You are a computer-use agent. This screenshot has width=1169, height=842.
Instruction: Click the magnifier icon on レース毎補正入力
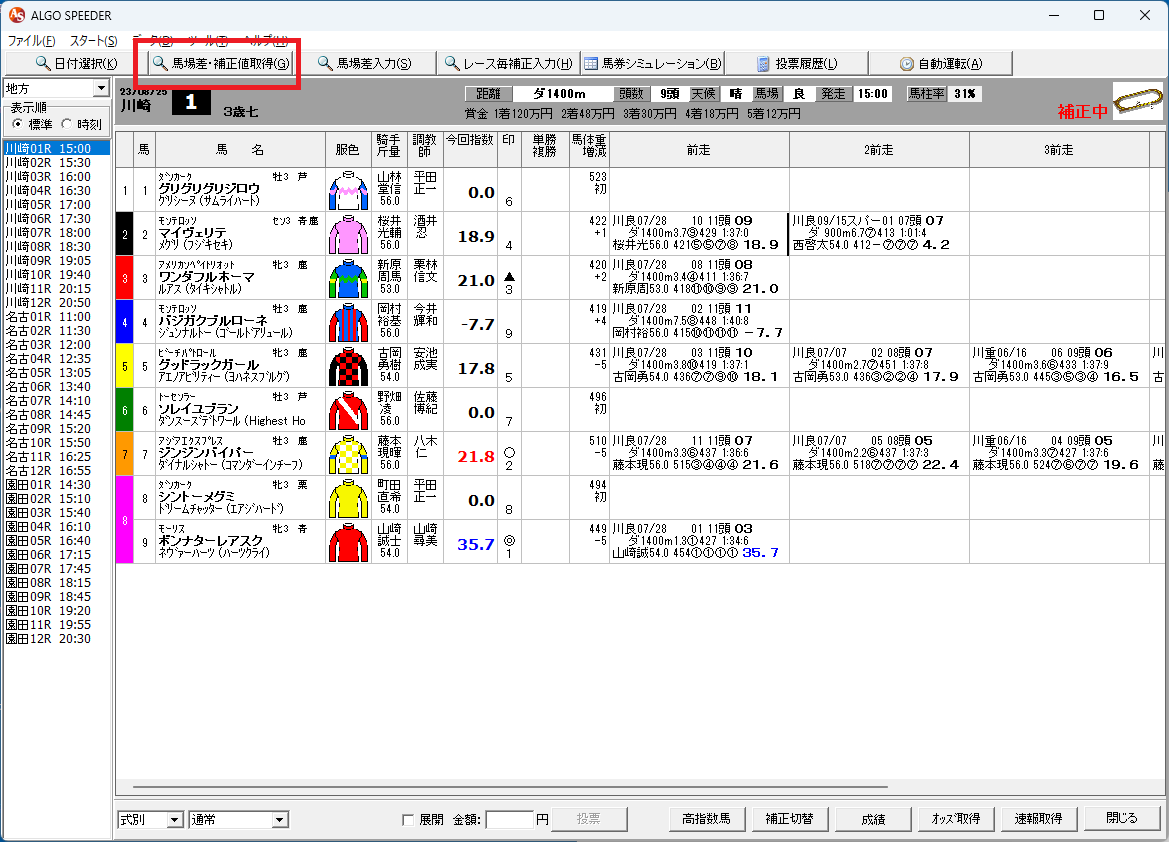[x=452, y=63]
